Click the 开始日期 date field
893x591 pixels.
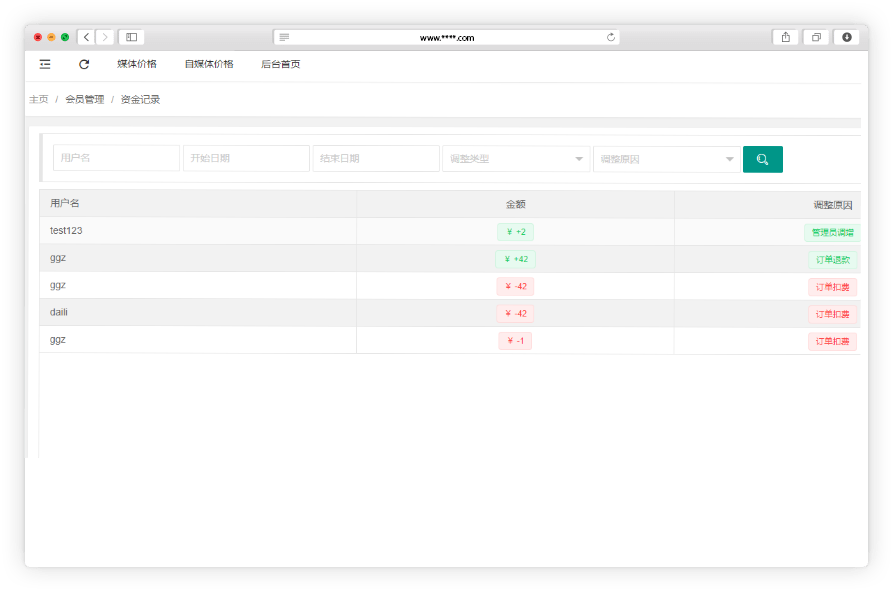pyautogui.click(x=246, y=158)
